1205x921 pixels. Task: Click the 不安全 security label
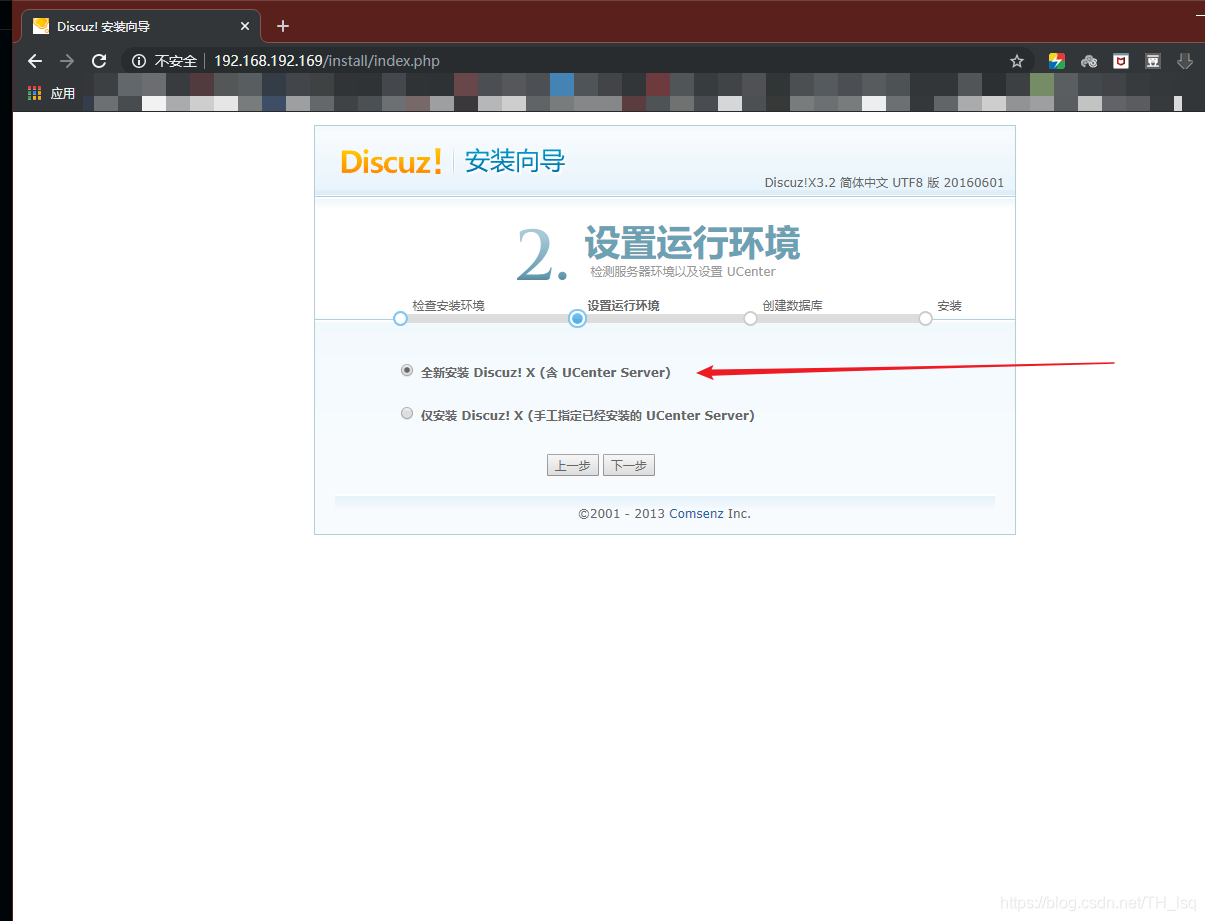coord(176,61)
